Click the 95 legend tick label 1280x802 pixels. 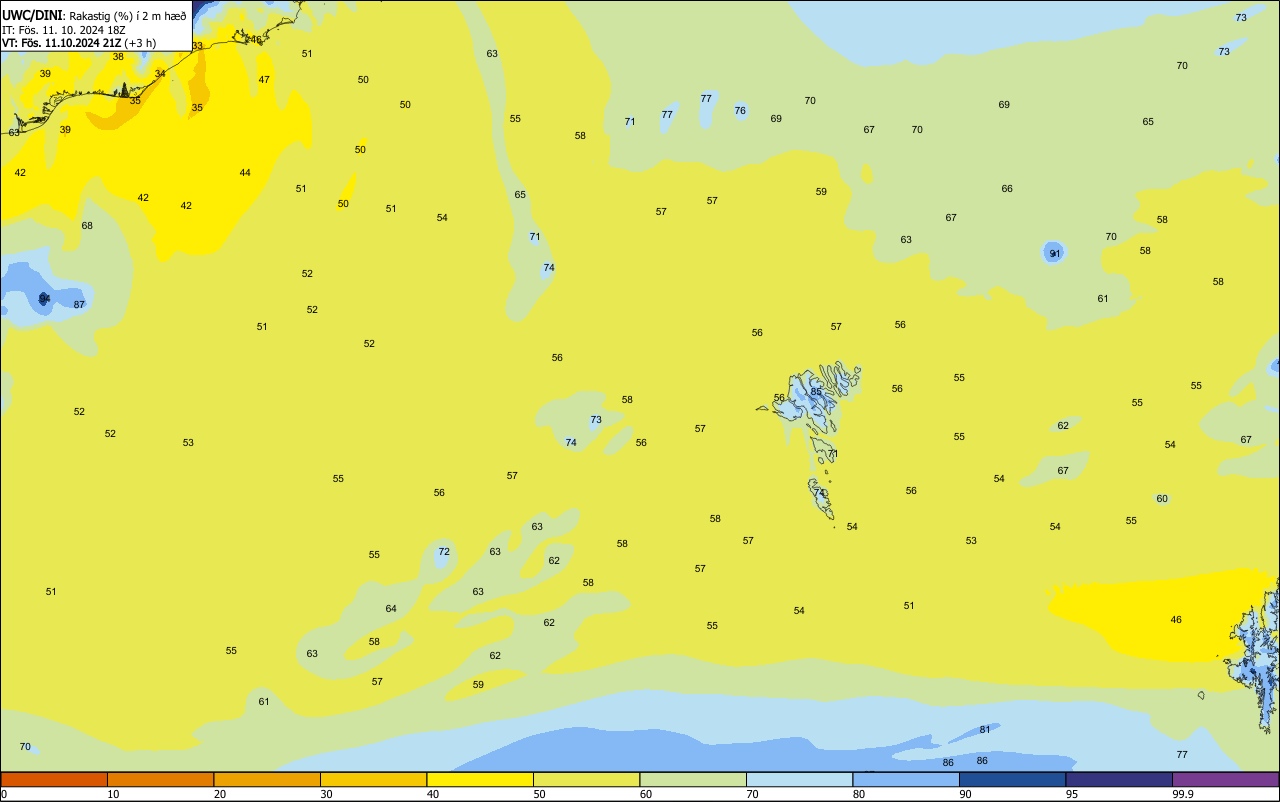pyautogui.click(x=1071, y=794)
